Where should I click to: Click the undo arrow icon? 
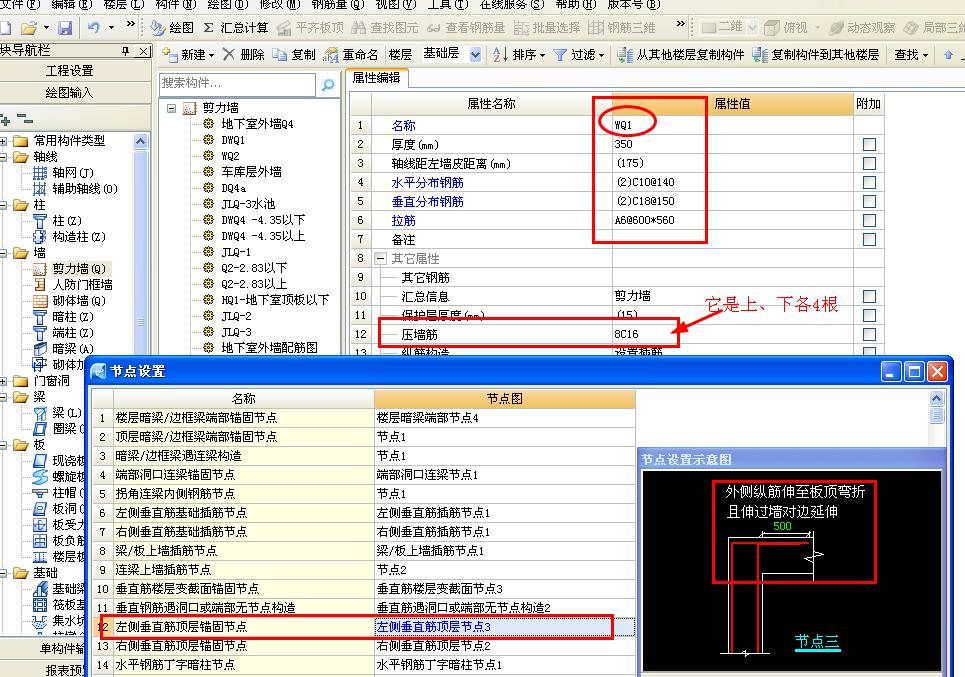[x=94, y=28]
